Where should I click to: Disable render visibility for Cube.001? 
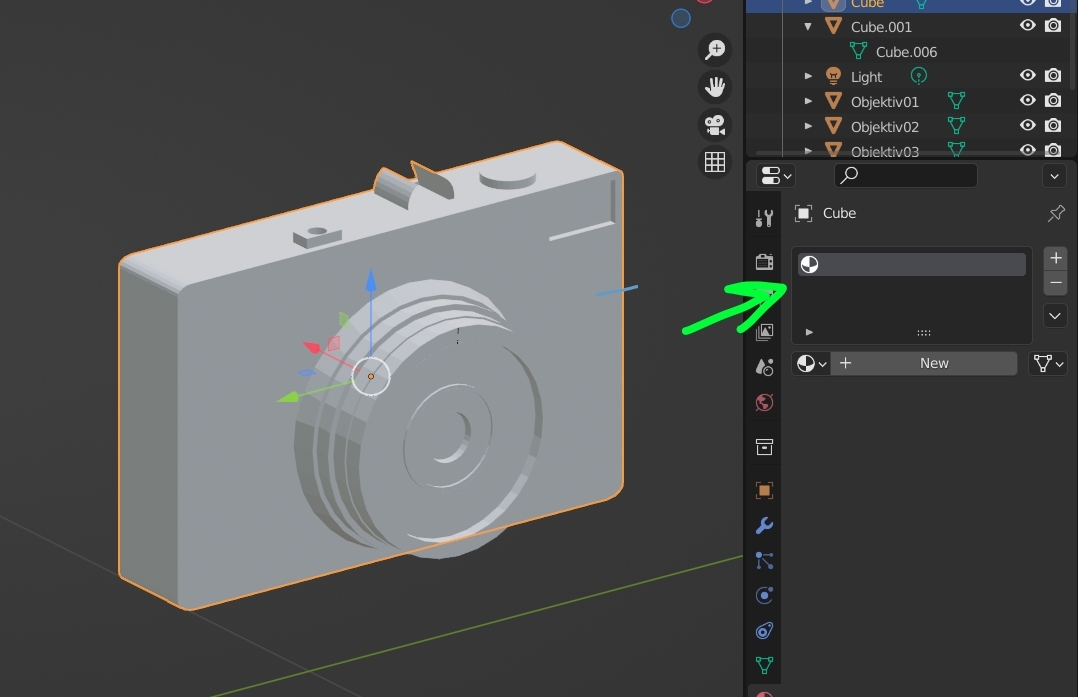pyautogui.click(x=1052, y=26)
